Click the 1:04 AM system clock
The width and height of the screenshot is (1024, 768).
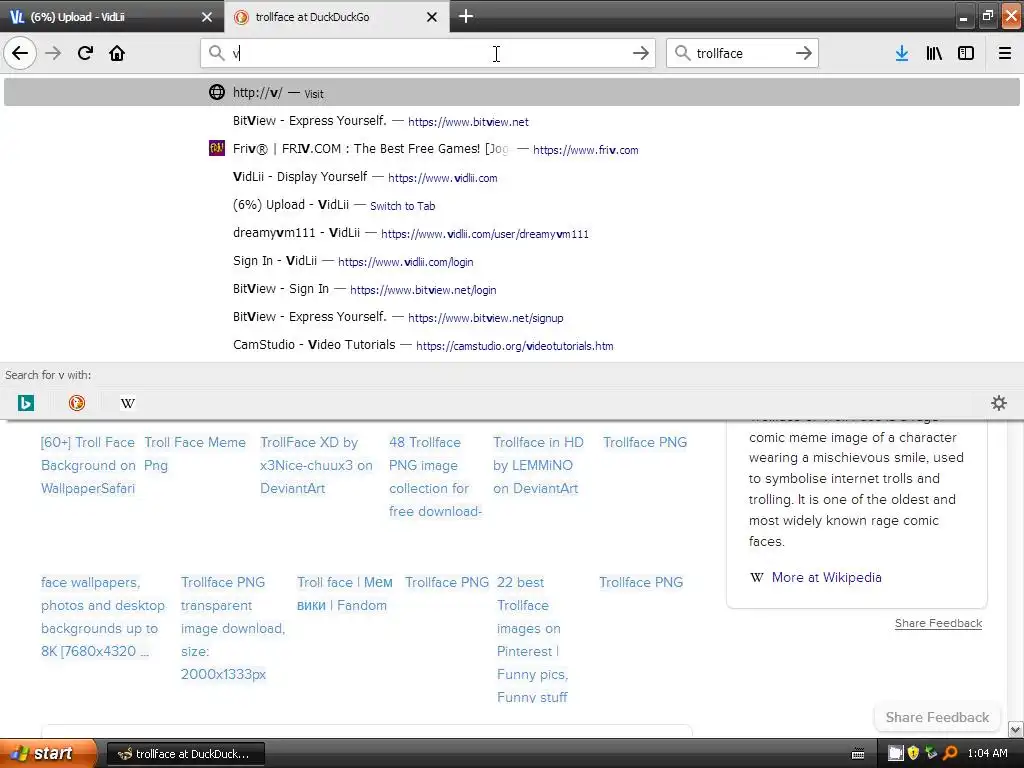987,753
